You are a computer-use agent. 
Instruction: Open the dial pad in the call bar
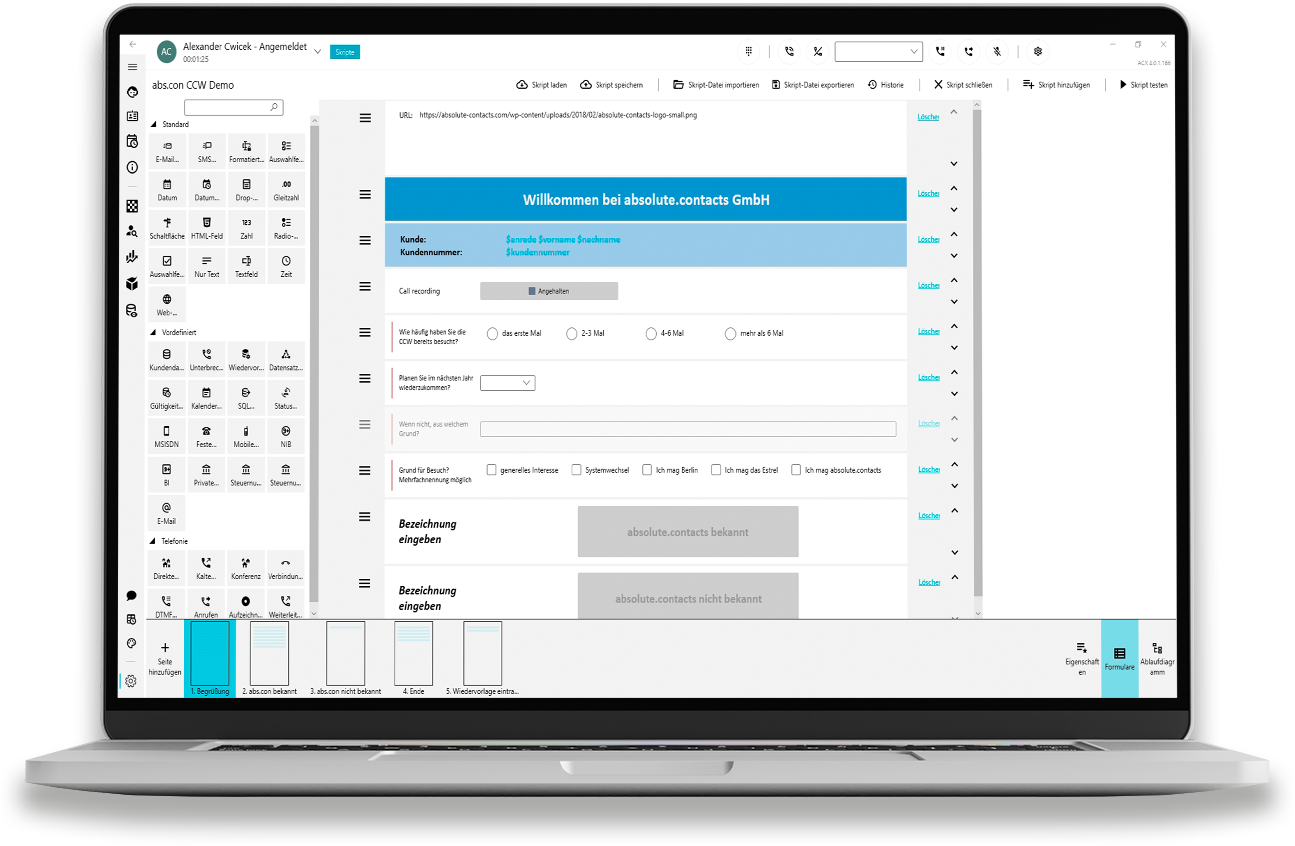click(748, 51)
